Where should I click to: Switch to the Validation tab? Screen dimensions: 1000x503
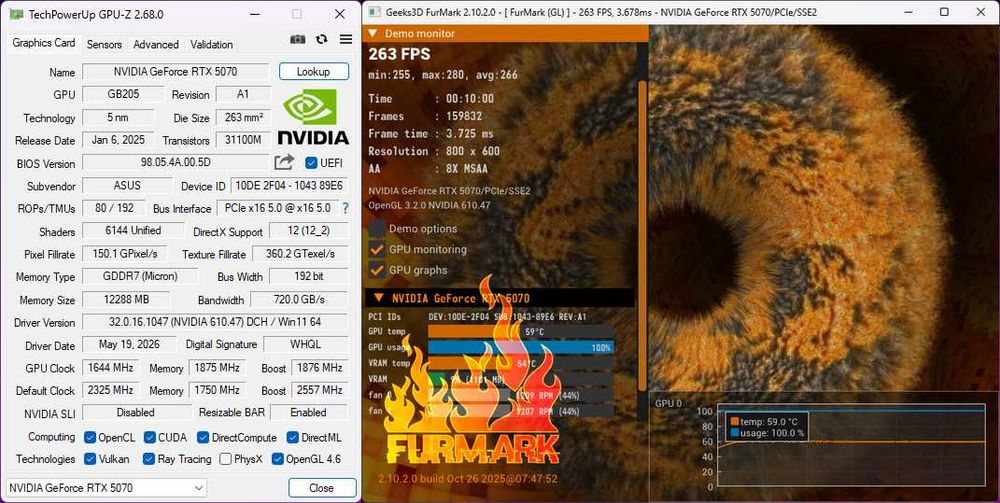click(211, 44)
